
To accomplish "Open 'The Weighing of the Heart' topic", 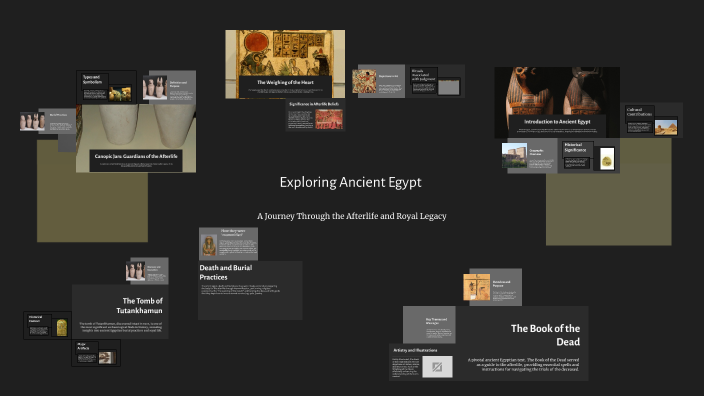I will 285,64.
